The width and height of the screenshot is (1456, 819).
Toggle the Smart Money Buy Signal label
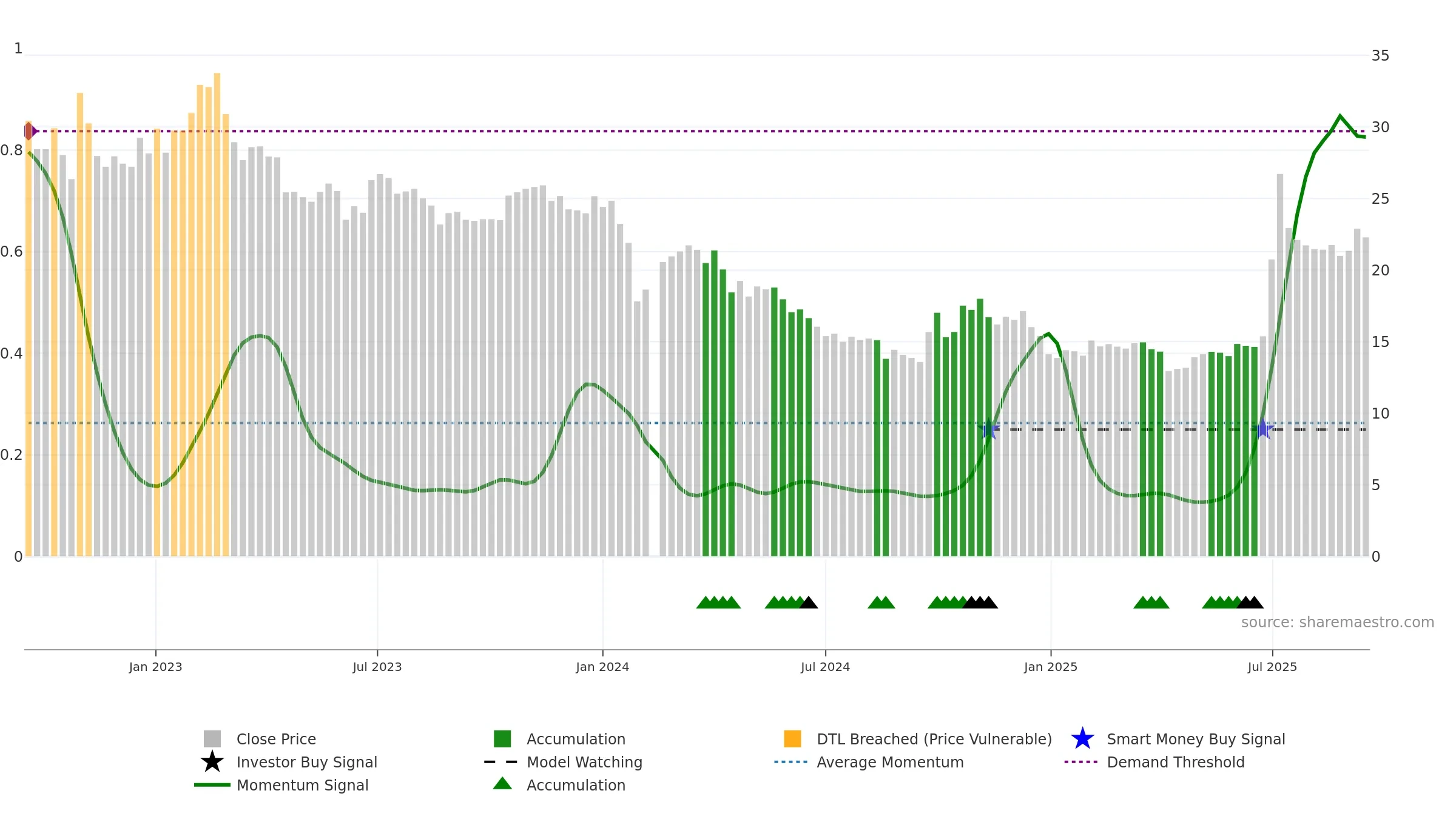pos(1196,739)
